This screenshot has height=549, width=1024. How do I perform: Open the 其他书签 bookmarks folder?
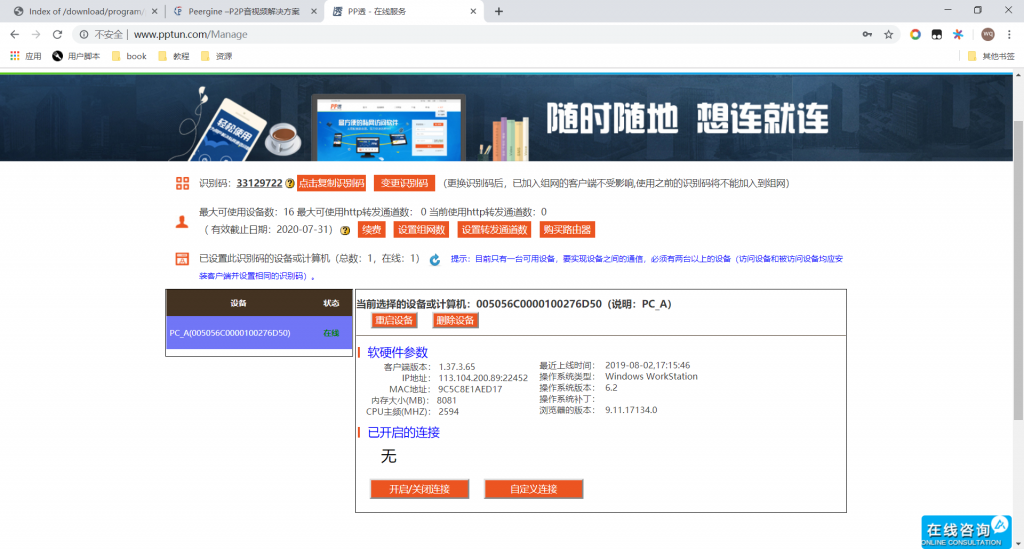(x=990, y=56)
